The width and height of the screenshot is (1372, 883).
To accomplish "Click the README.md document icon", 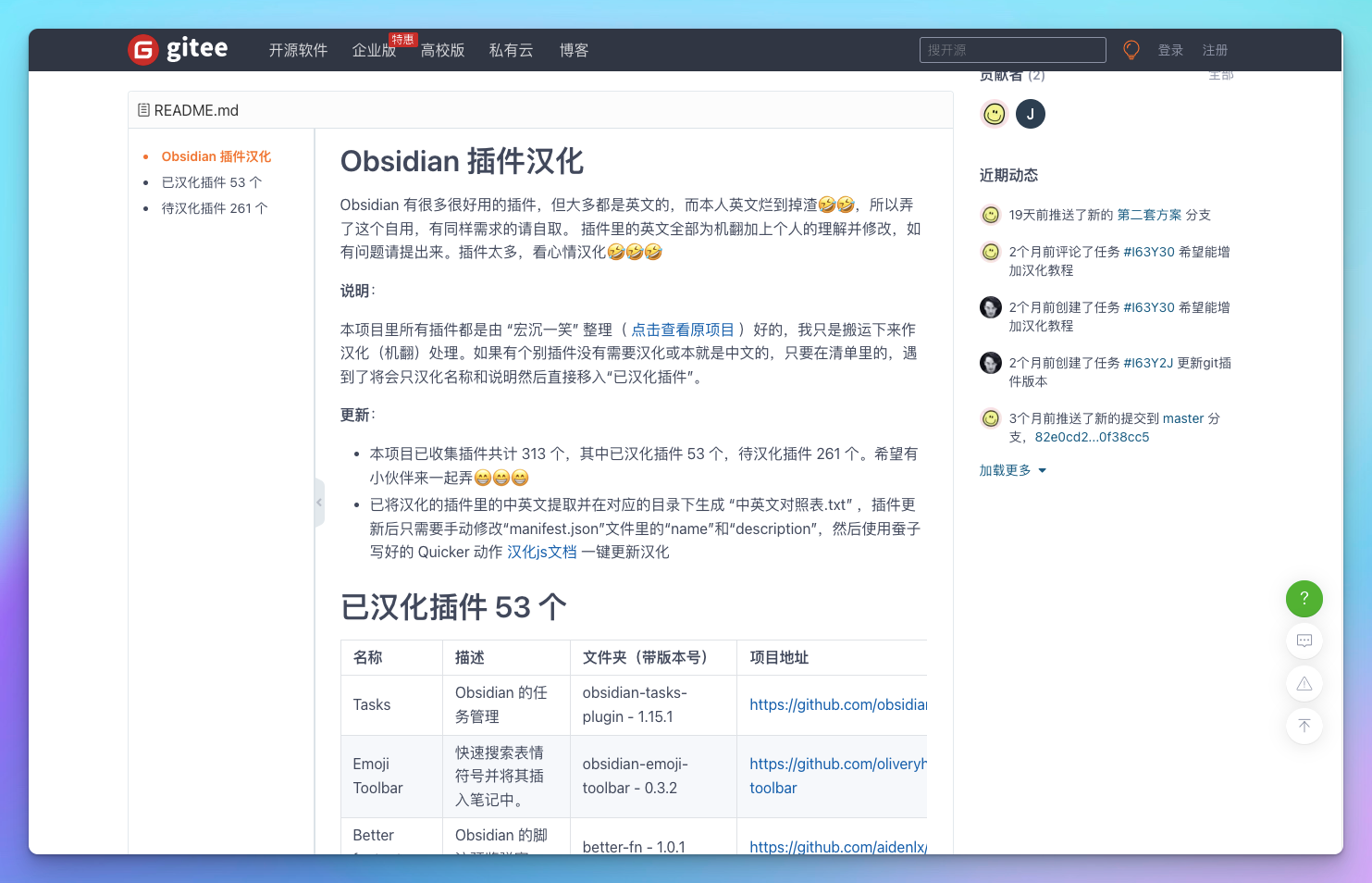I will tap(143, 109).
